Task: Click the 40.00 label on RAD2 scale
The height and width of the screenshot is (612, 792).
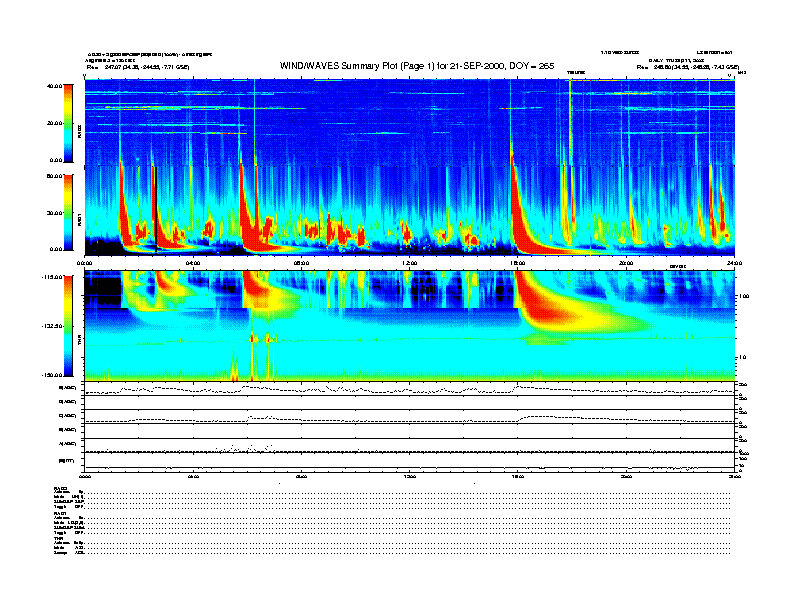Action: (x=54, y=86)
